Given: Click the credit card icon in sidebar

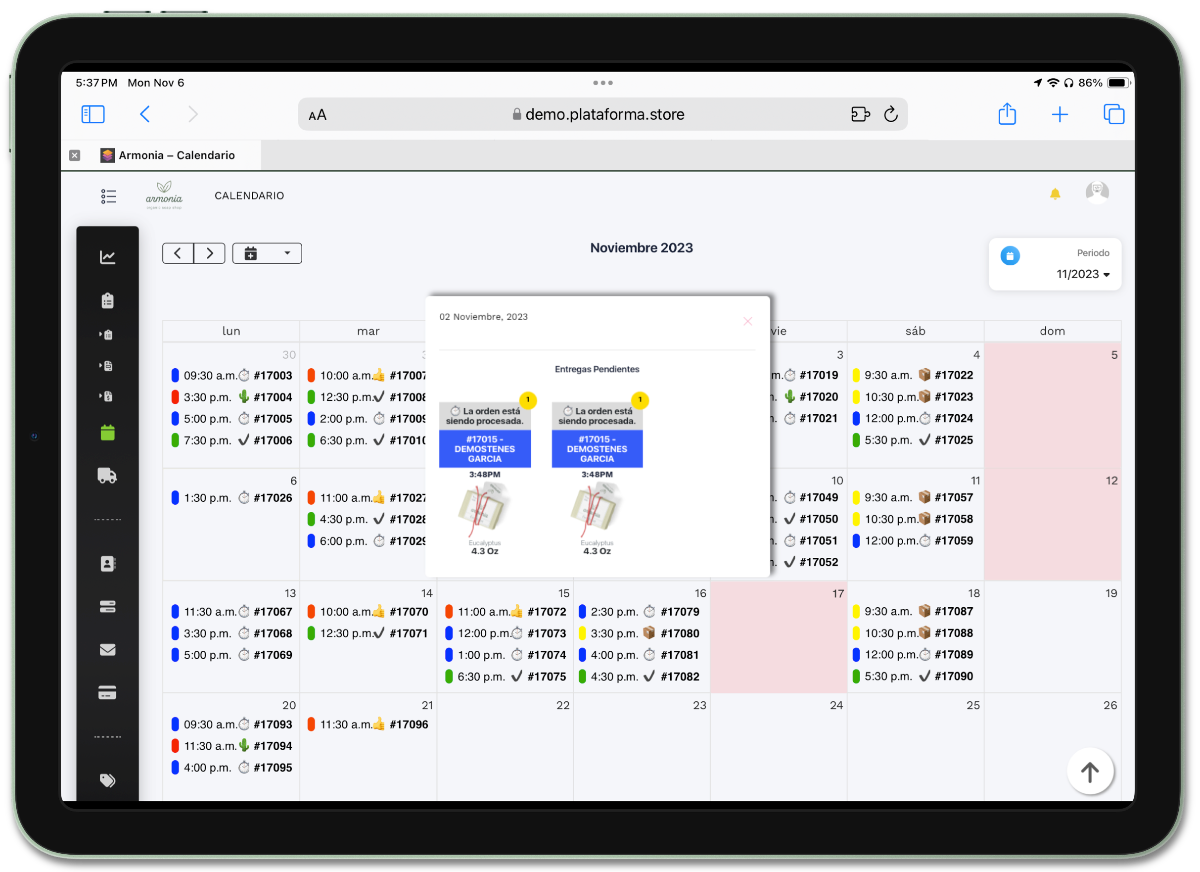Looking at the screenshot, I should 108,692.
